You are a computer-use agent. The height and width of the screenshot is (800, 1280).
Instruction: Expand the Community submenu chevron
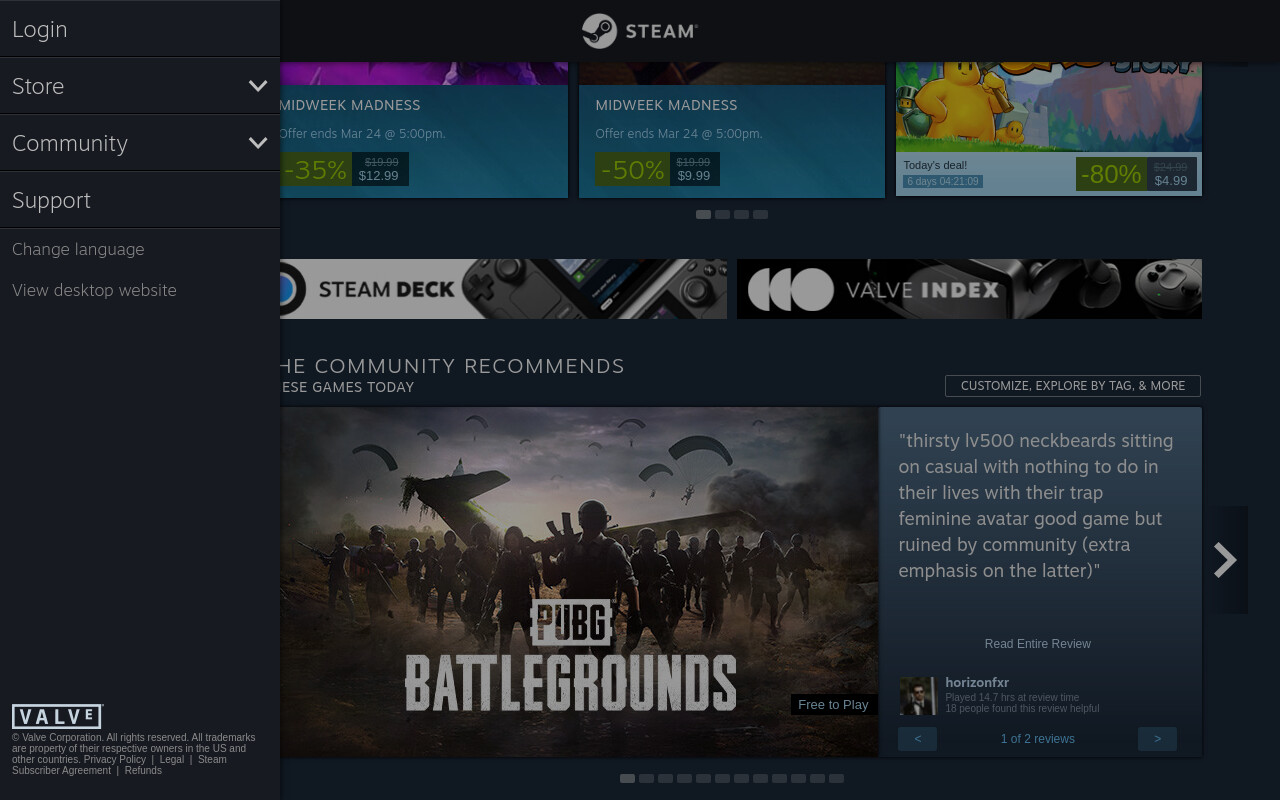click(258, 143)
